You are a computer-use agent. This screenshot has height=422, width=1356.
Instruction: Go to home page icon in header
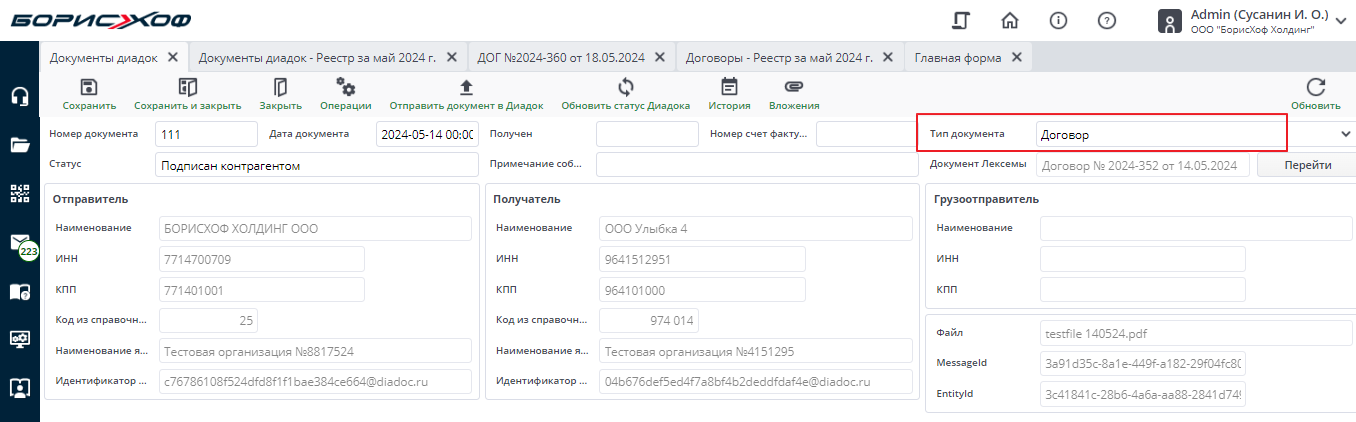tap(1010, 21)
